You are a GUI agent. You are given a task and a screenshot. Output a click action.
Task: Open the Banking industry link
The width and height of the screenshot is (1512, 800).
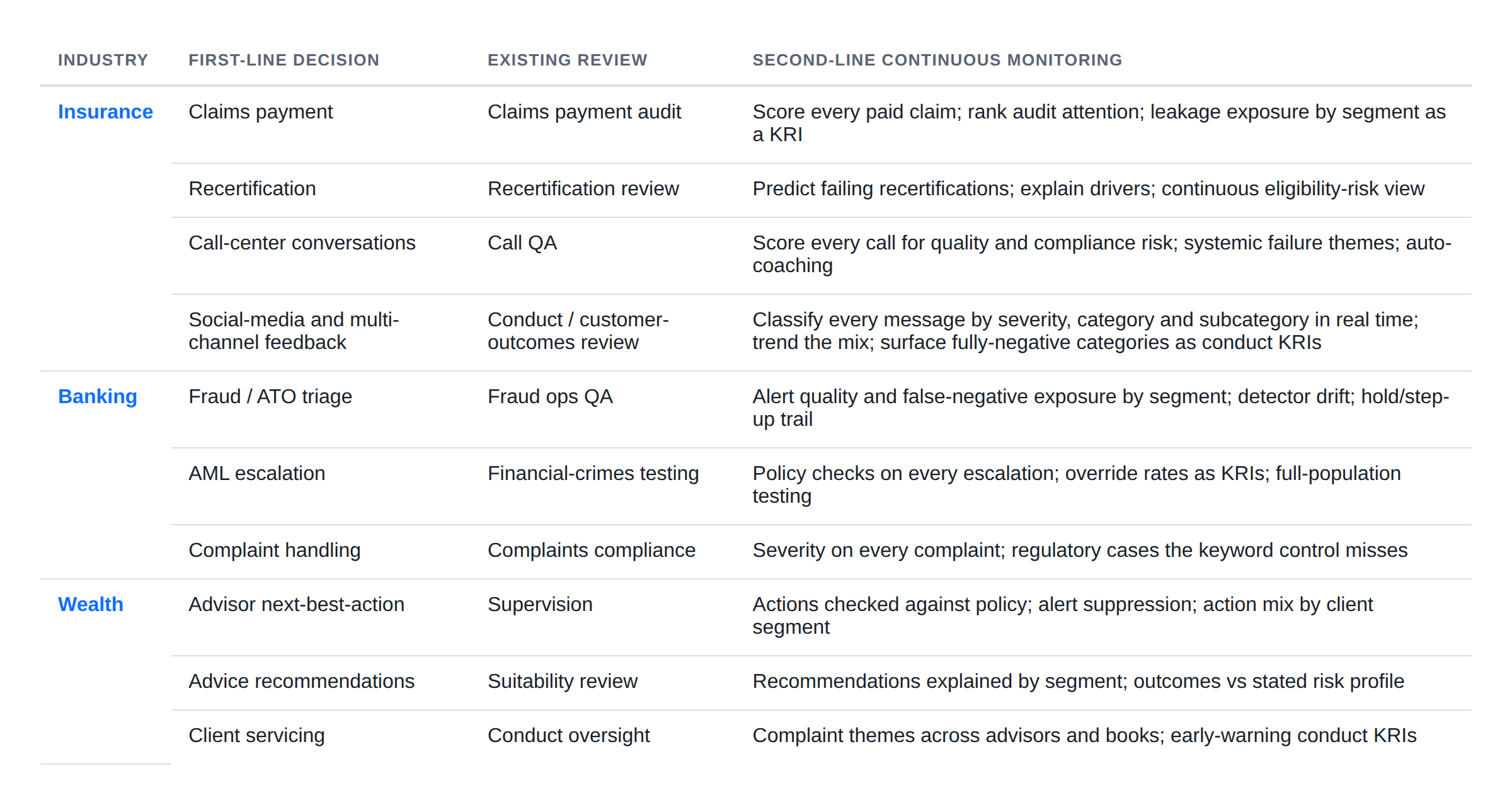coord(98,396)
